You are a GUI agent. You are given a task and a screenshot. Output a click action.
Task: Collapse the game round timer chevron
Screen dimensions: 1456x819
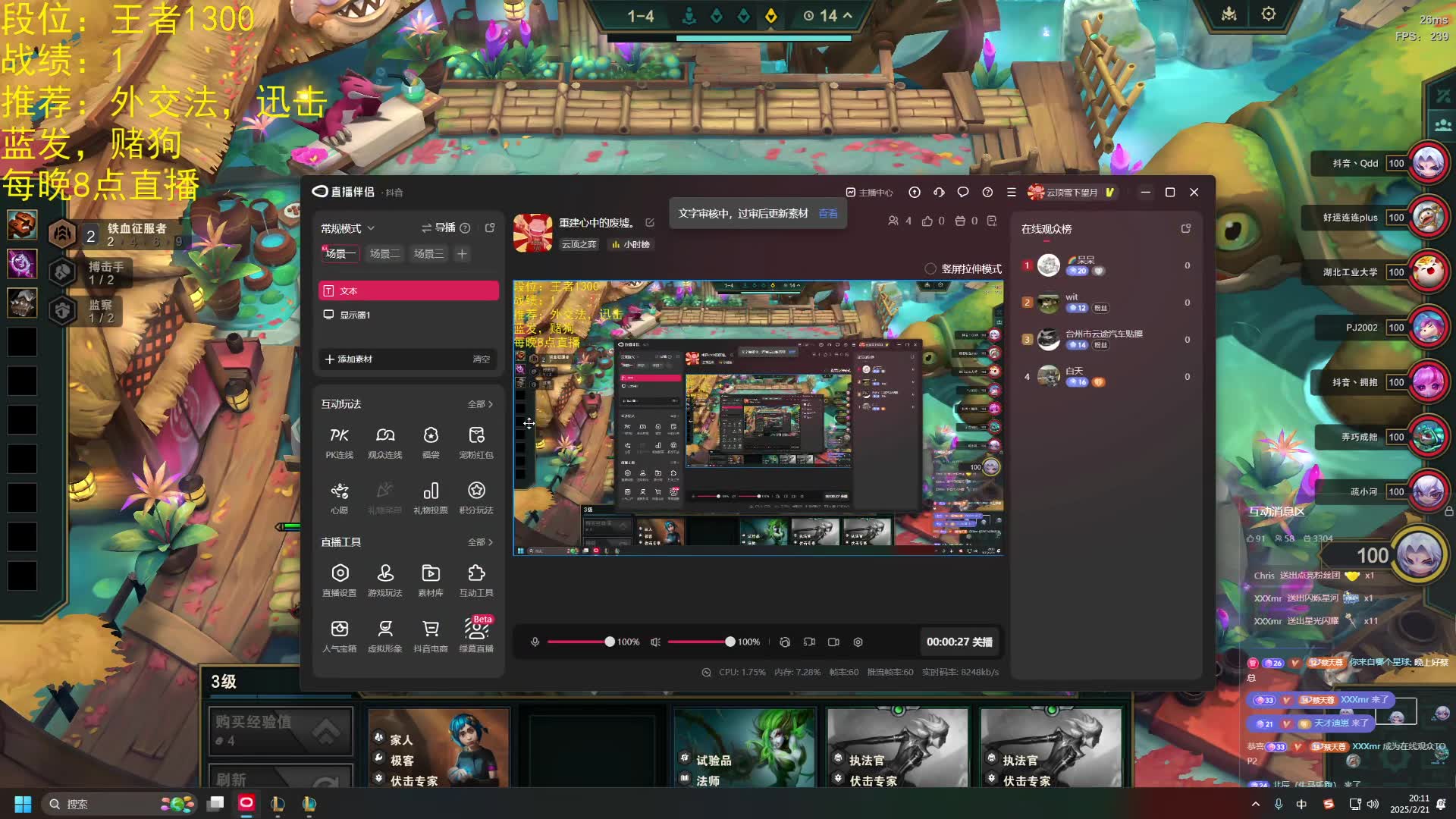[847, 15]
